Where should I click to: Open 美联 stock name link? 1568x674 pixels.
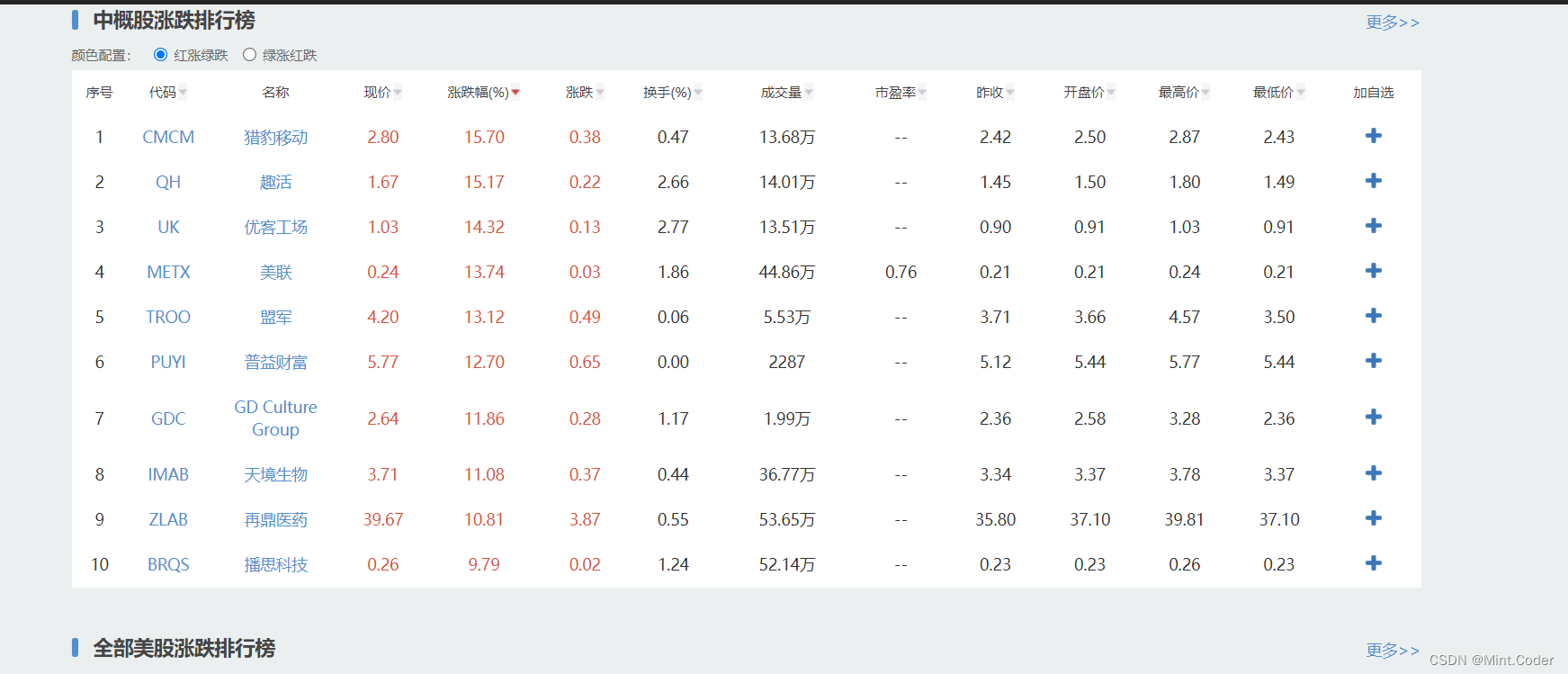[275, 272]
